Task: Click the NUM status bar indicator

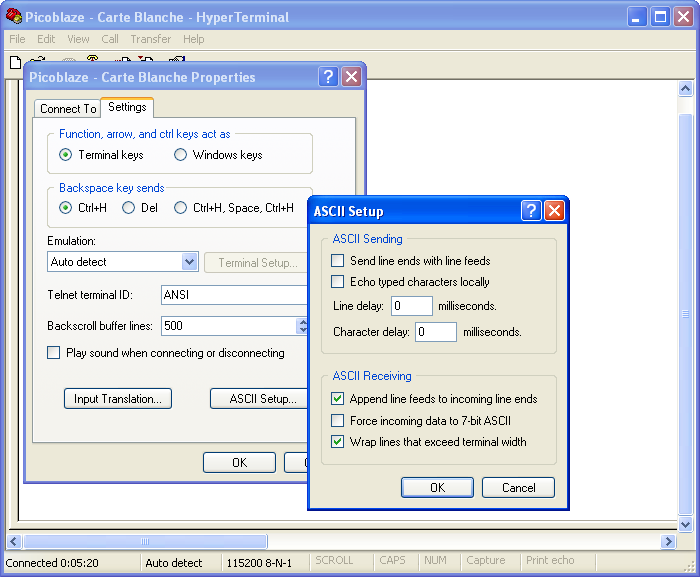Action: click(435, 560)
